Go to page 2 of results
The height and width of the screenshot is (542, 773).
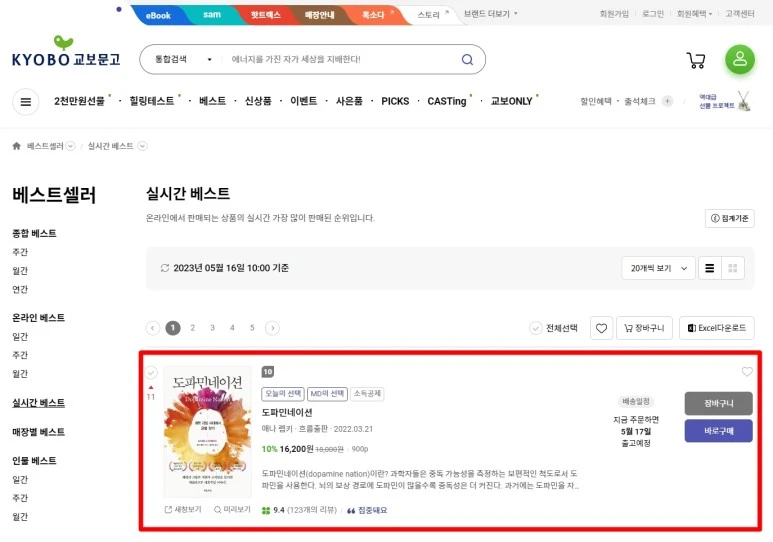193,328
